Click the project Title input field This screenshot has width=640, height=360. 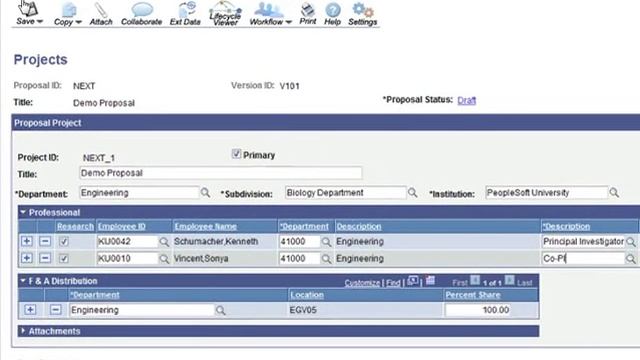[x=220, y=173]
